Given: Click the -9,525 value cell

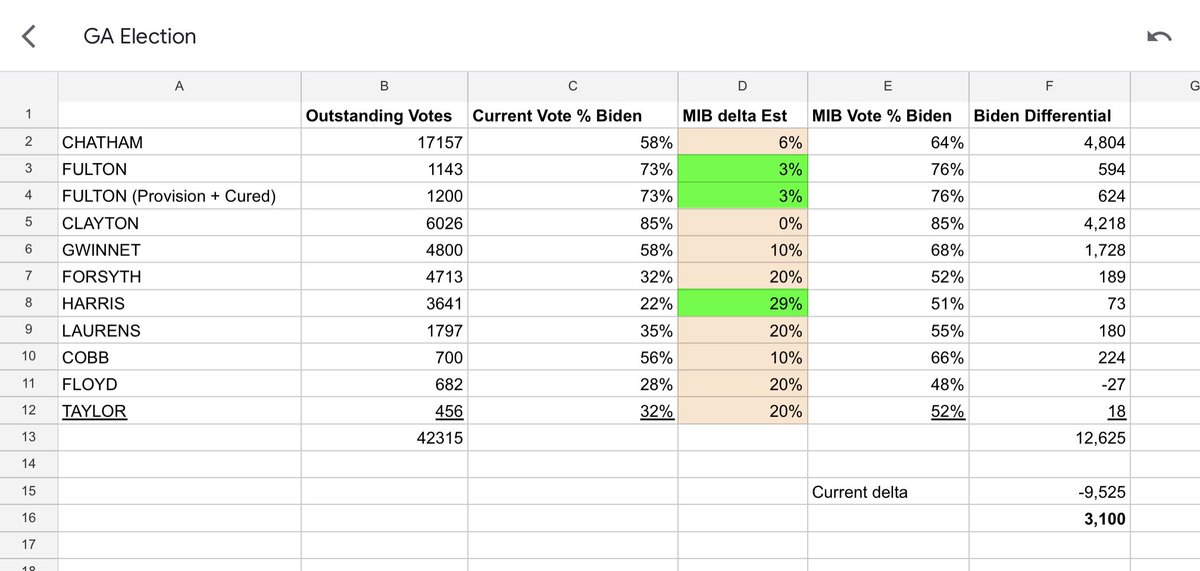Looking at the screenshot, I should (1050, 492).
